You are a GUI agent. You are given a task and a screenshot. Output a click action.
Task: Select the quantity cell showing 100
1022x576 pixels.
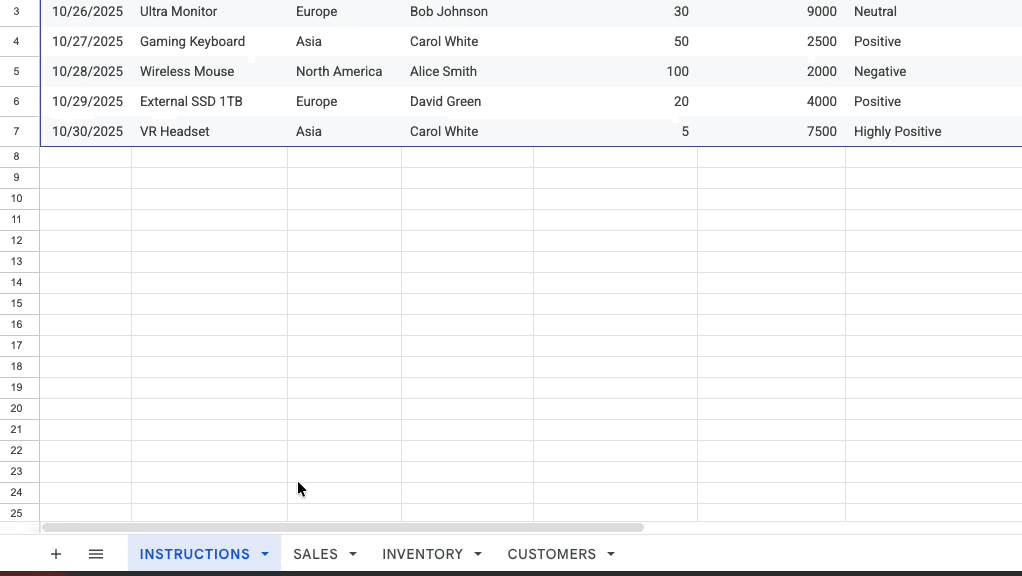pyautogui.click(x=615, y=72)
